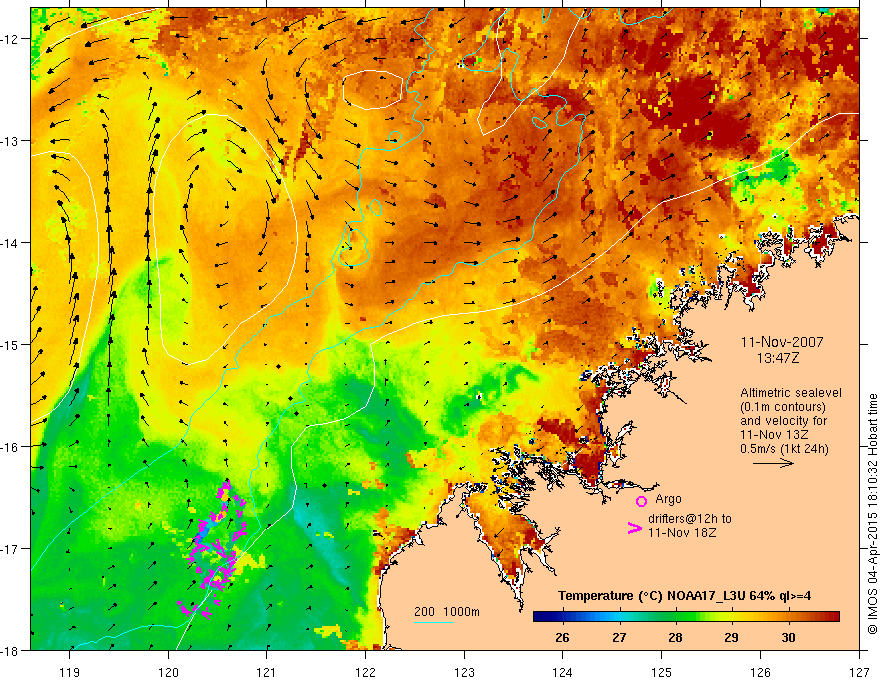Click the '27' color bar tick label

tap(618, 637)
